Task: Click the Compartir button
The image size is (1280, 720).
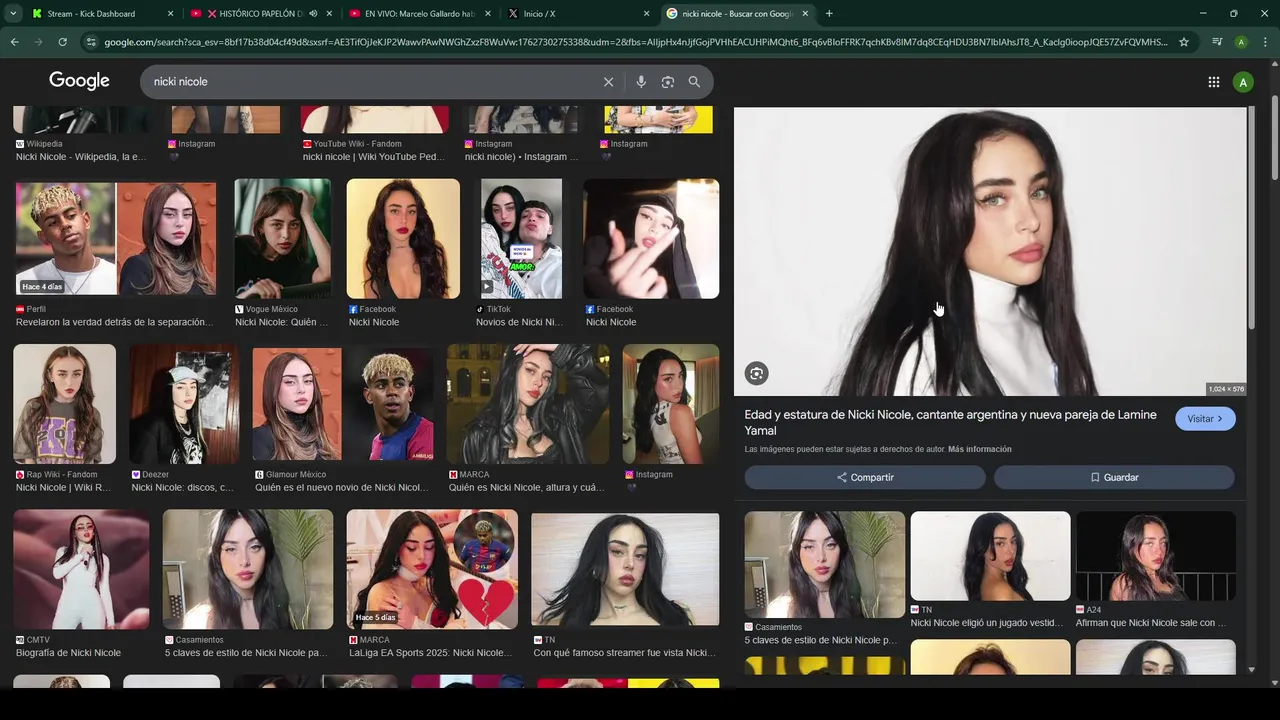Action: [x=865, y=478]
